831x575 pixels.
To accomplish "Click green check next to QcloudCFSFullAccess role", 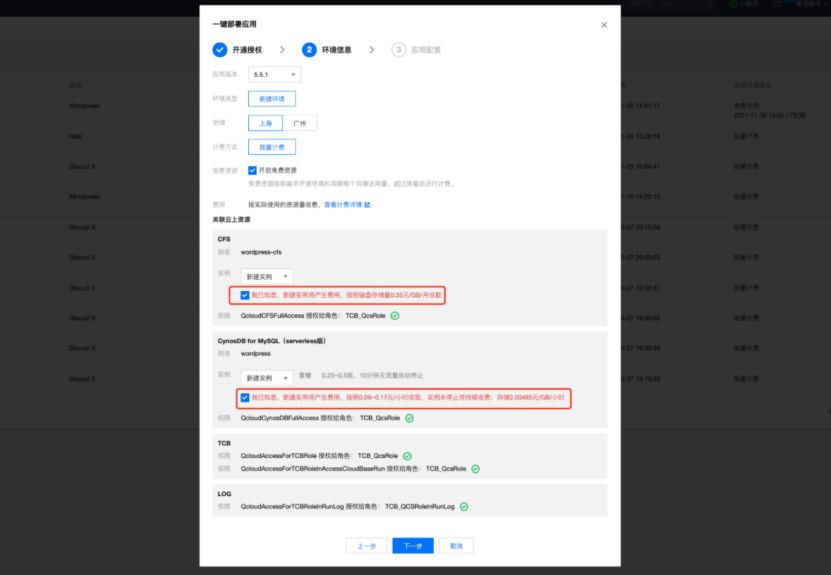I will (x=395, y=316).
